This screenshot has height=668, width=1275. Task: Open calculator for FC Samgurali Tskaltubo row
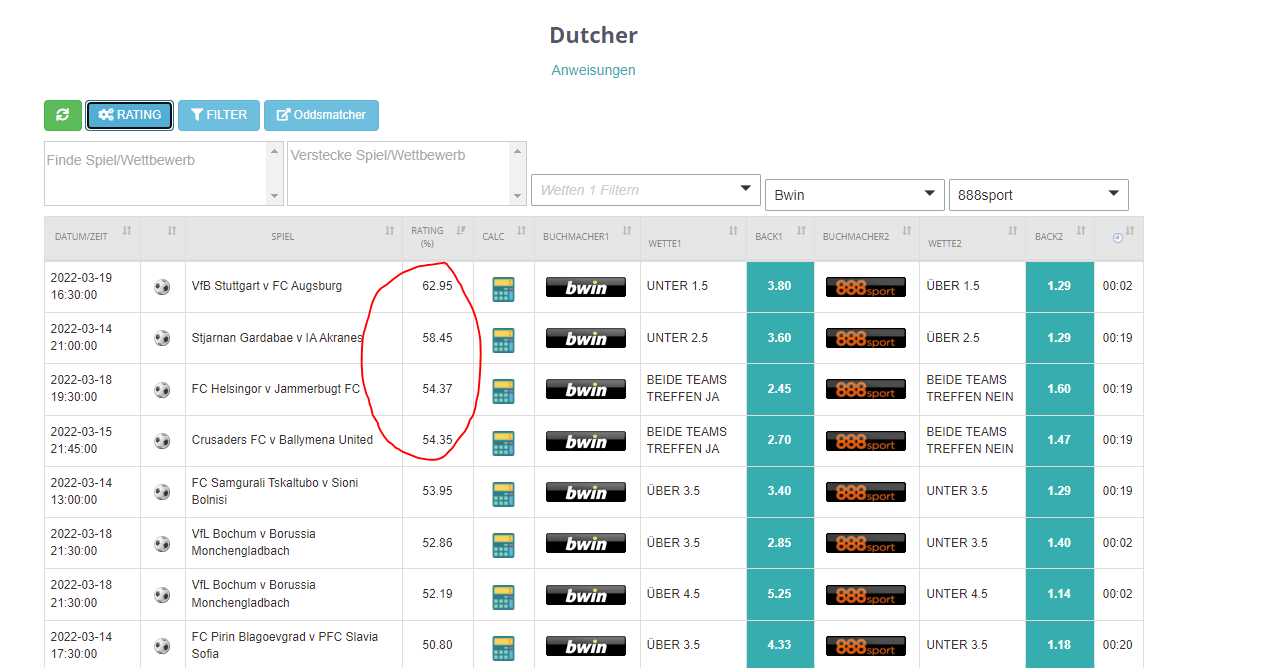[503, 494]
